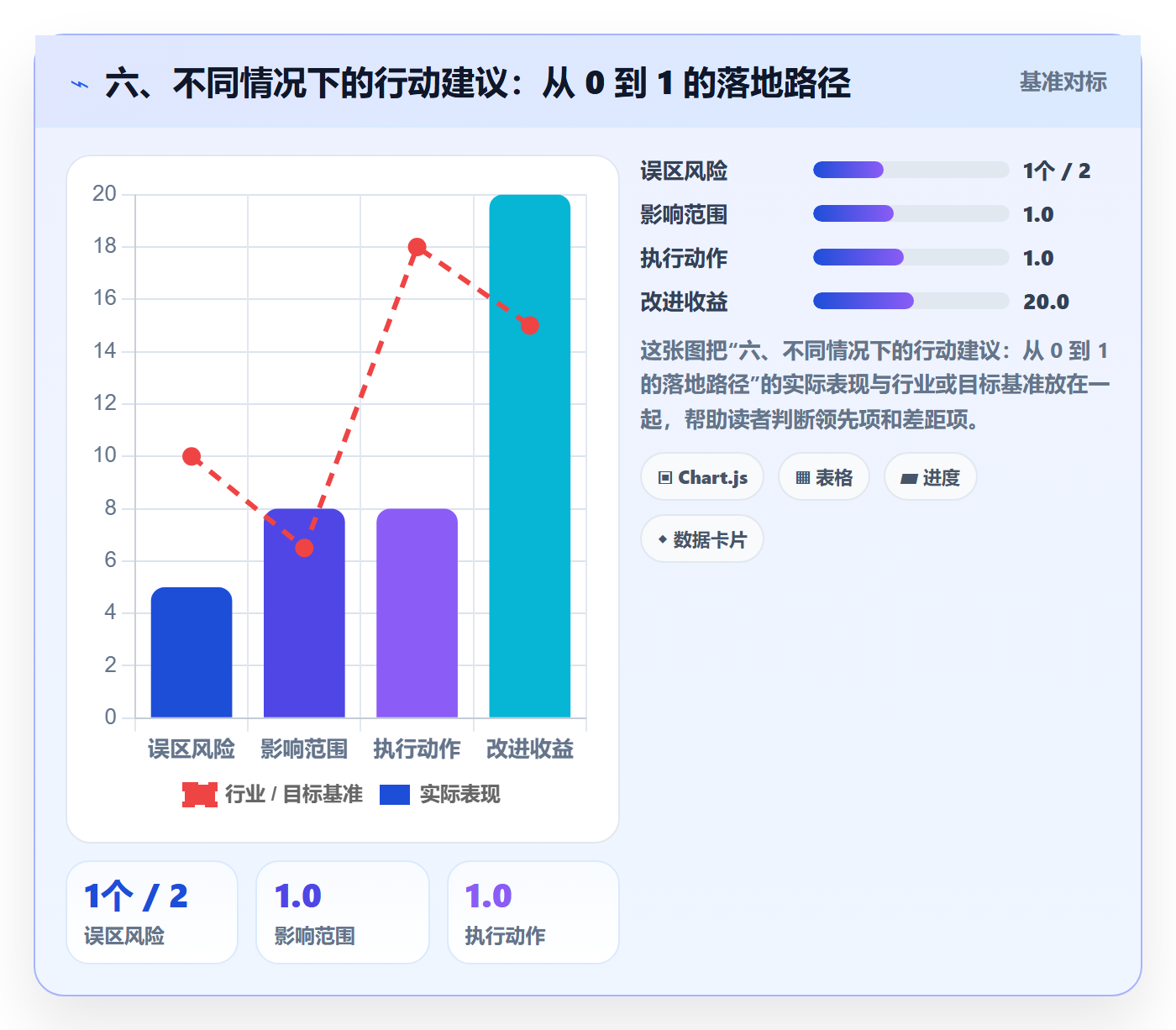Screen dimensions: 1176x1030
Task: Click the 基准对标 label in header
Action: 1063,81
